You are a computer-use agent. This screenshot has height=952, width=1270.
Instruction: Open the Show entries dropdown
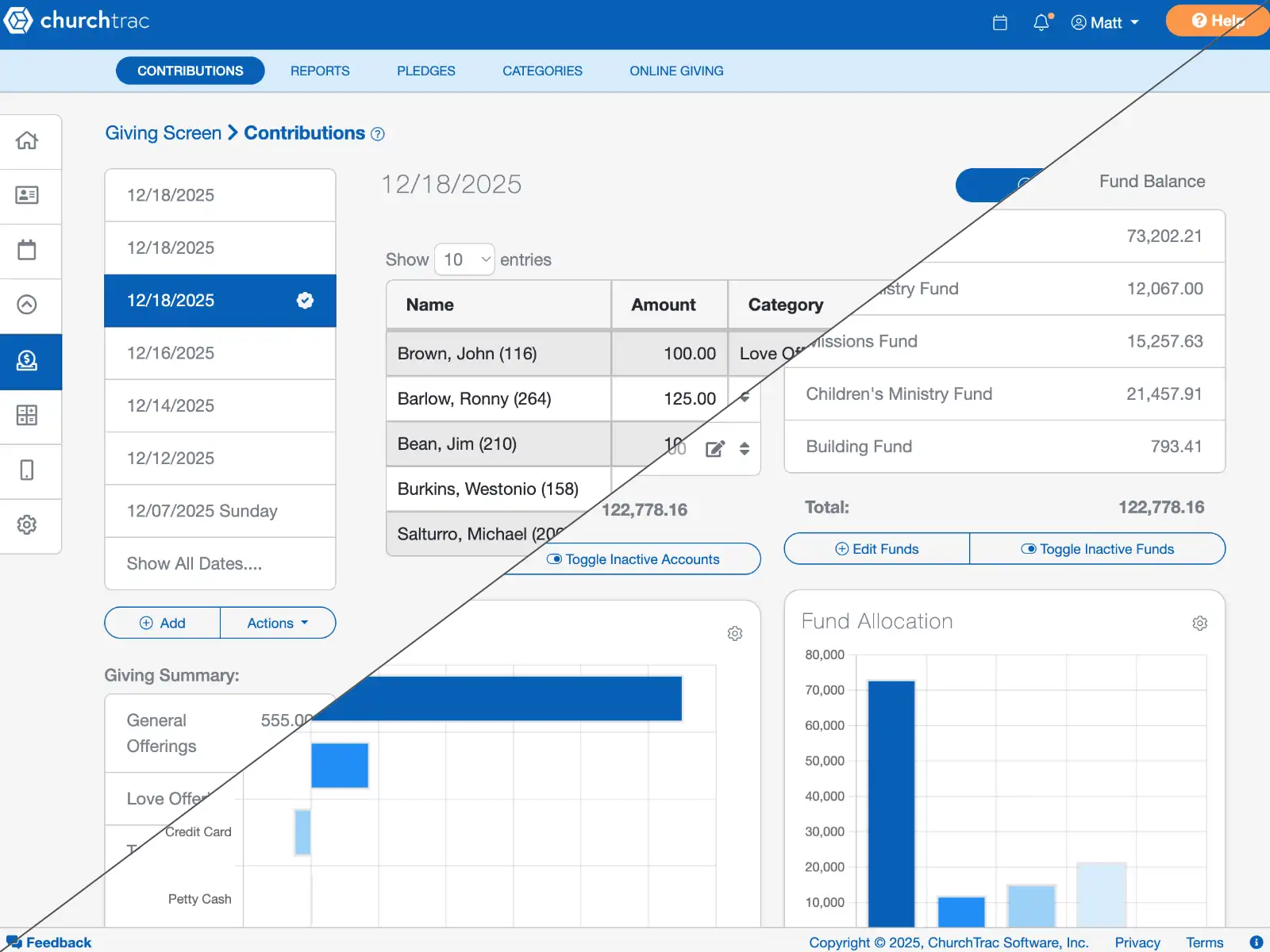click(x=464, y=259)
